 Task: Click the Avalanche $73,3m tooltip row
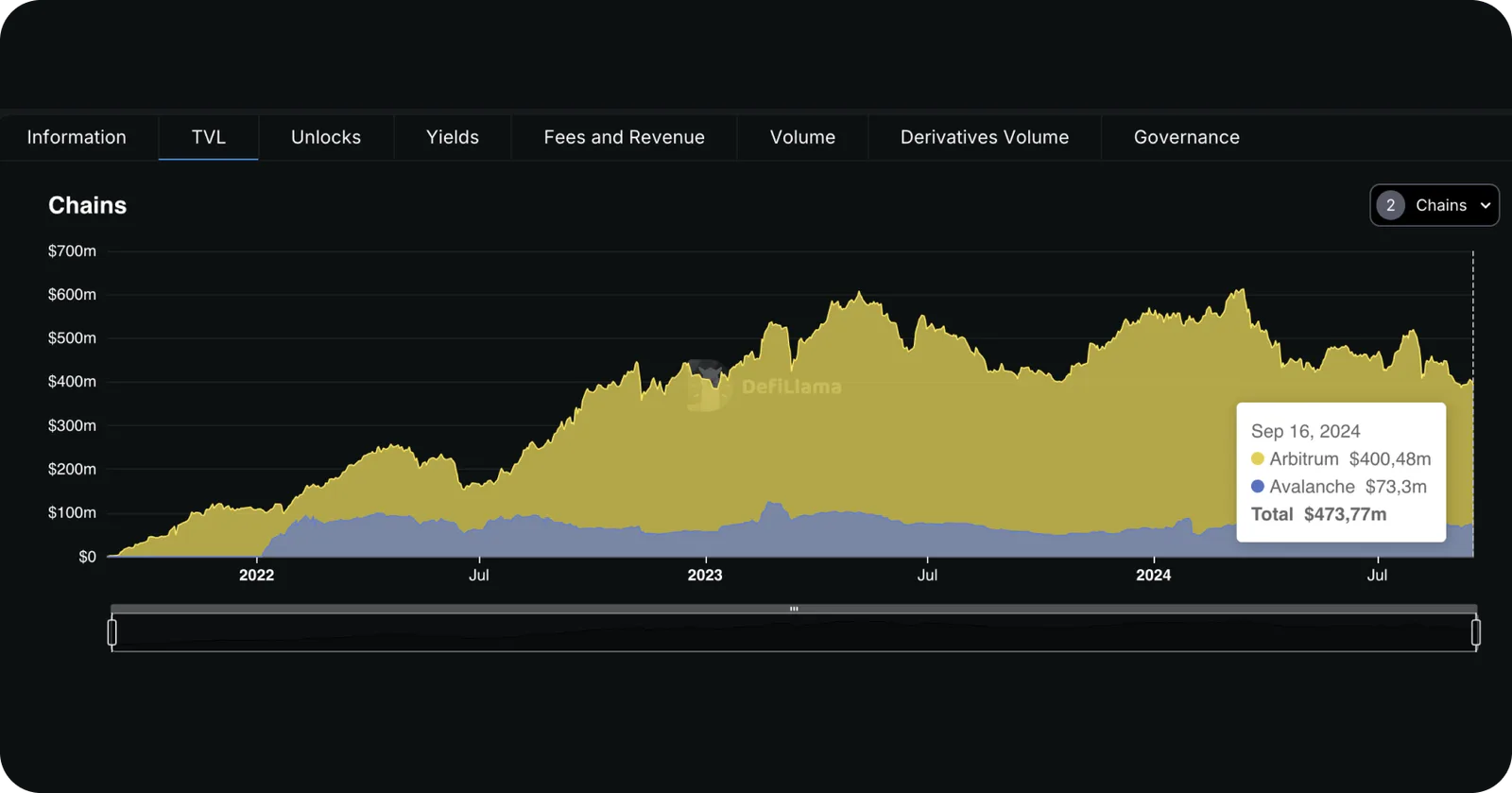tap(1339, 486)
